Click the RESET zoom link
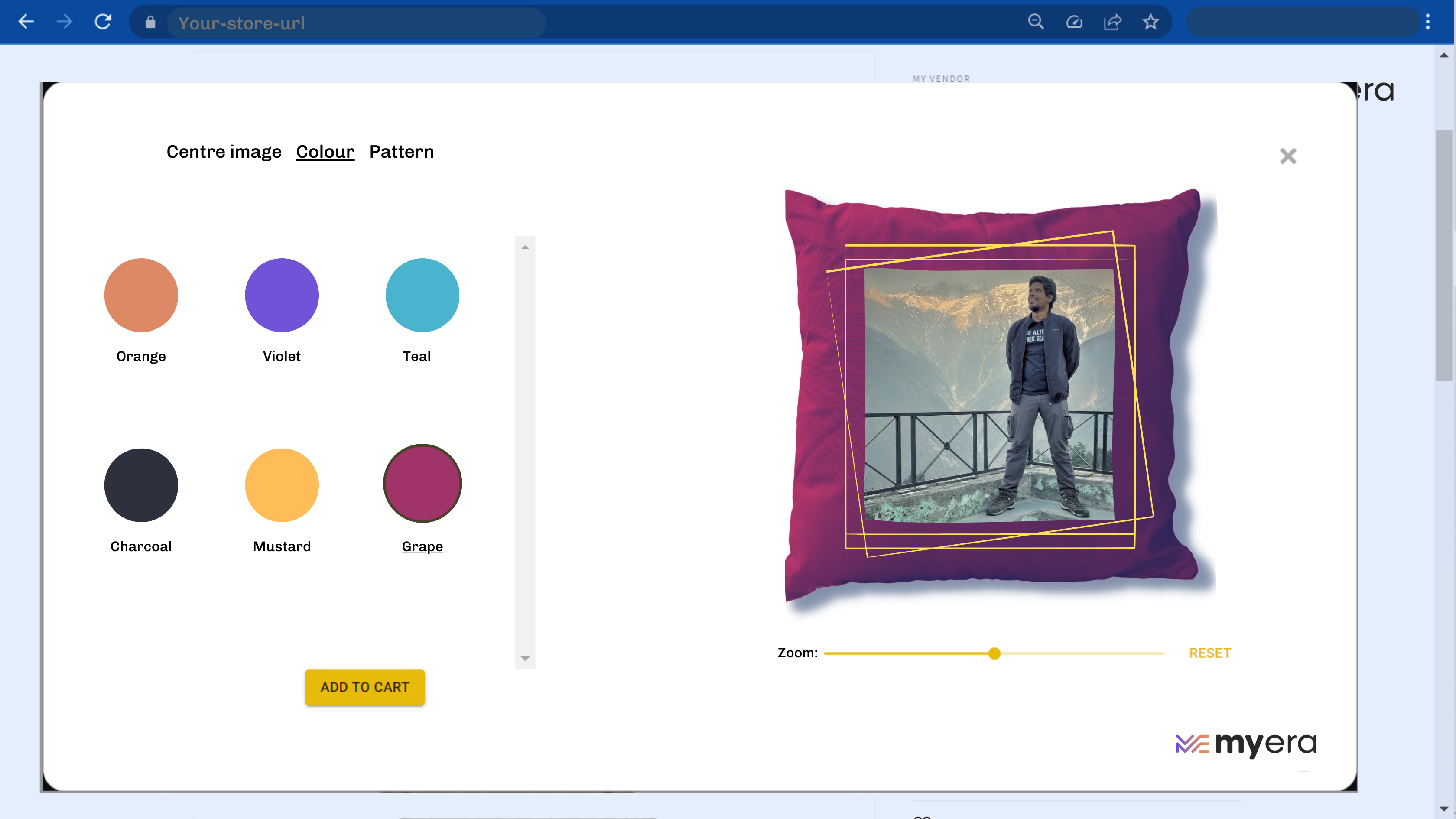Viewport: 1456px width, 819px height. pos(1209,653)
